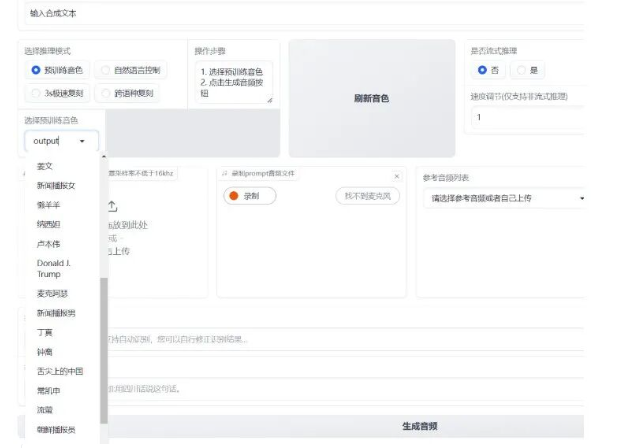This screenshot has width=636, height=448.
Task: Select the 跨语种复刻 inference mode
Action: (127, 93)
